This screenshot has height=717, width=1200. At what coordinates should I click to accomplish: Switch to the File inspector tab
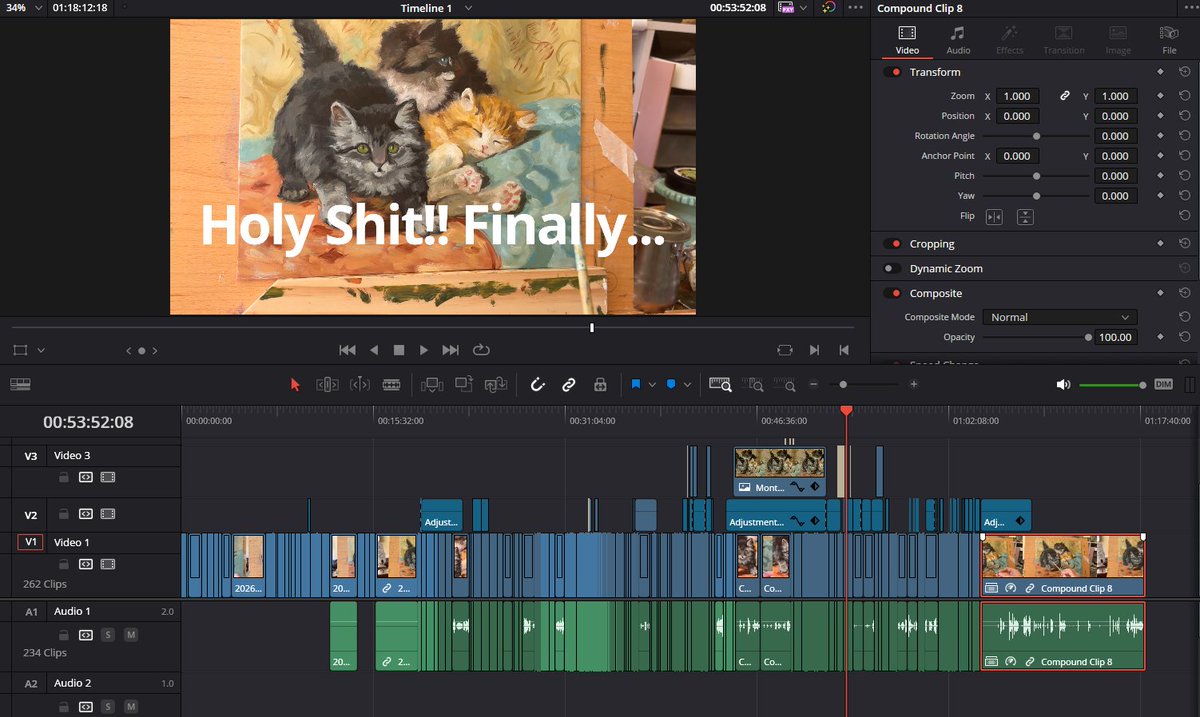pyautogui.click(x=1169, y=40)
